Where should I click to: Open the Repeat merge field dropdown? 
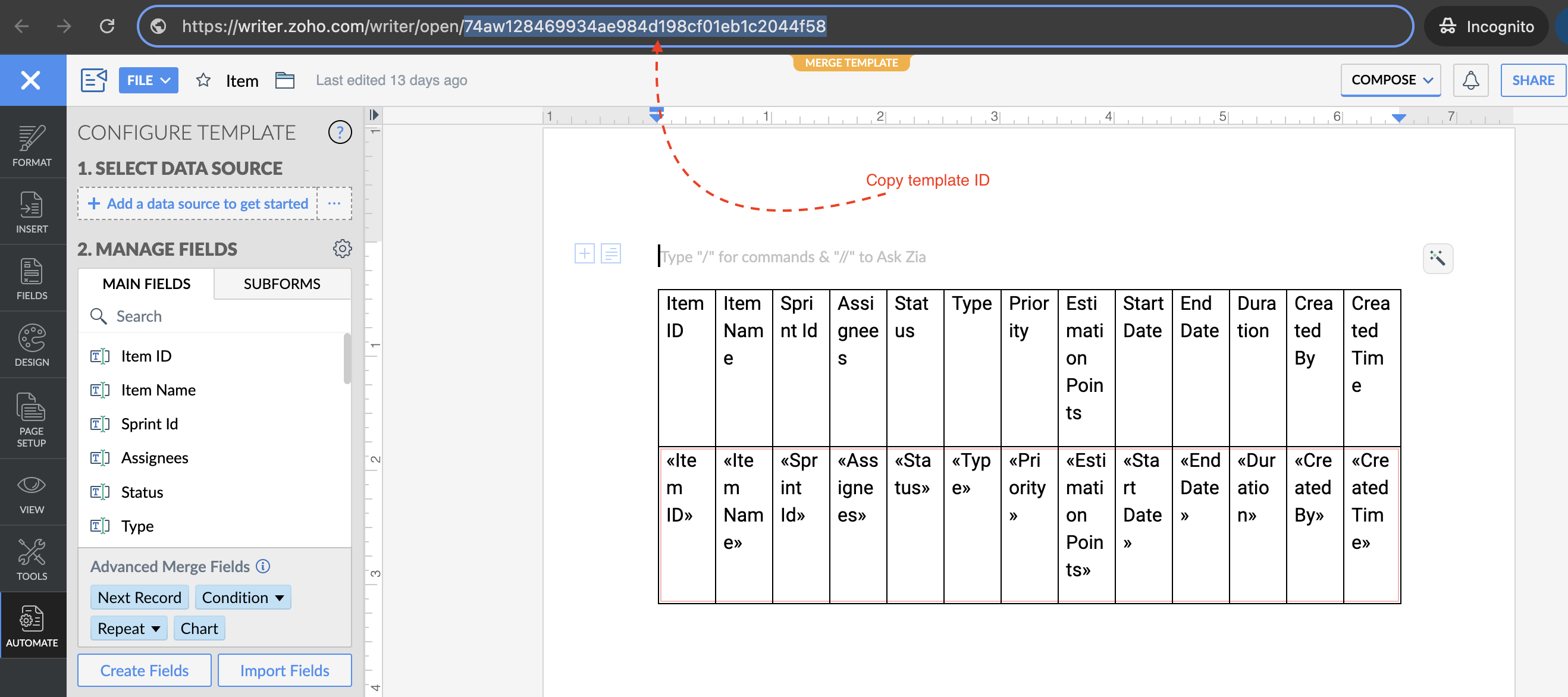[129, 628]
